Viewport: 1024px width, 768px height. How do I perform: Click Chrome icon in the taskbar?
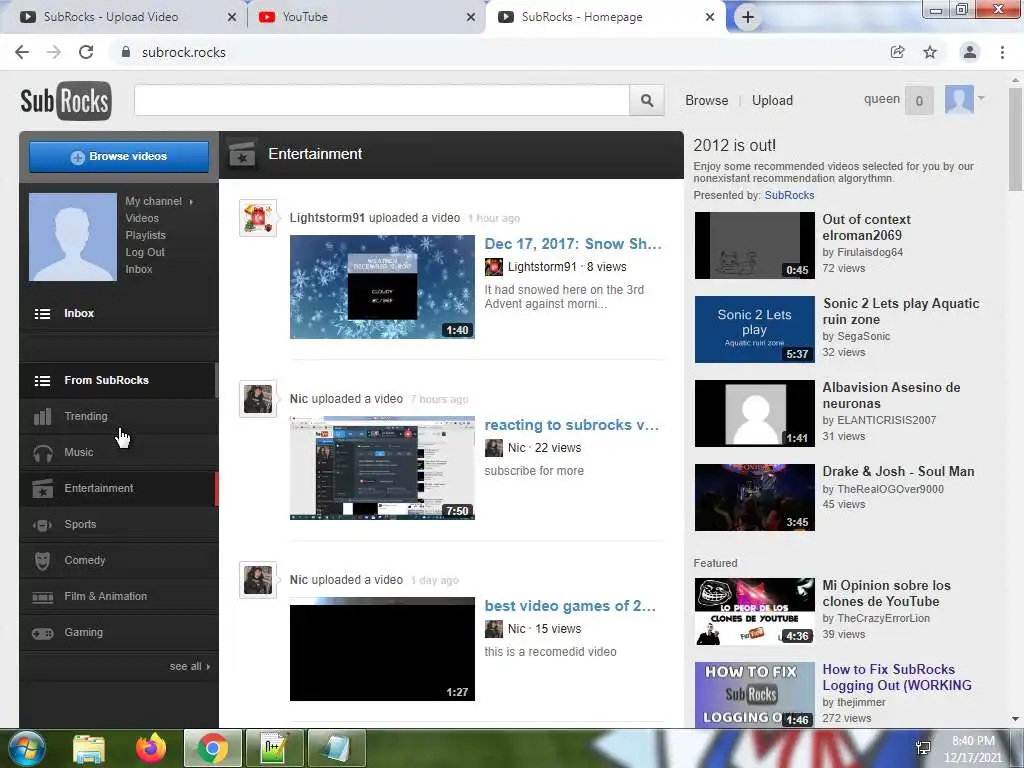213,748
